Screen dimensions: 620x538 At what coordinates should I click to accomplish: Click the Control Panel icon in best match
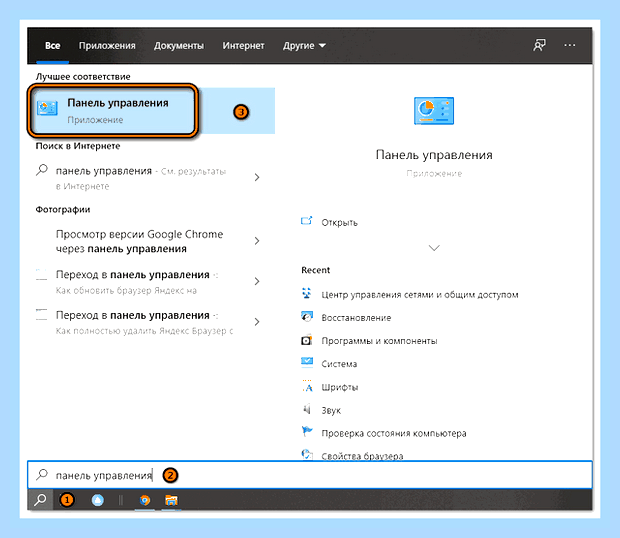click(47, 108)
